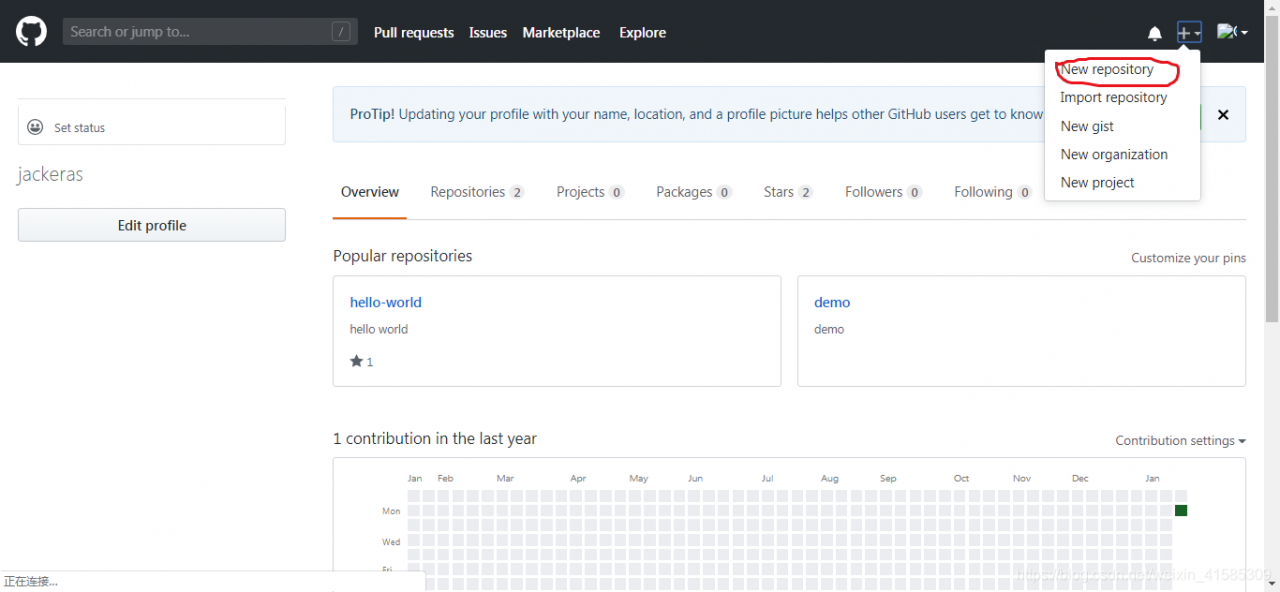This screenshot has width=1280, height=592.
Task: Choose New organization menu entry
Action: pos(1114,154)
